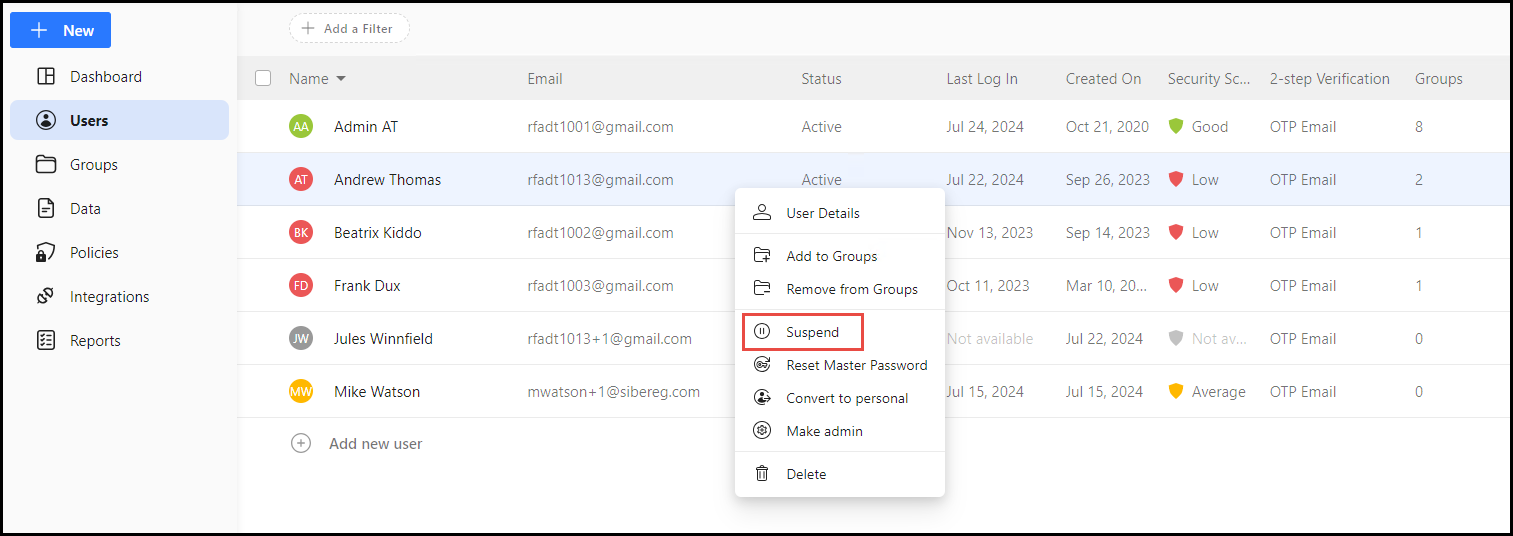
Task: Open the Dashboard sidebar icon
Action: point(46,77)
